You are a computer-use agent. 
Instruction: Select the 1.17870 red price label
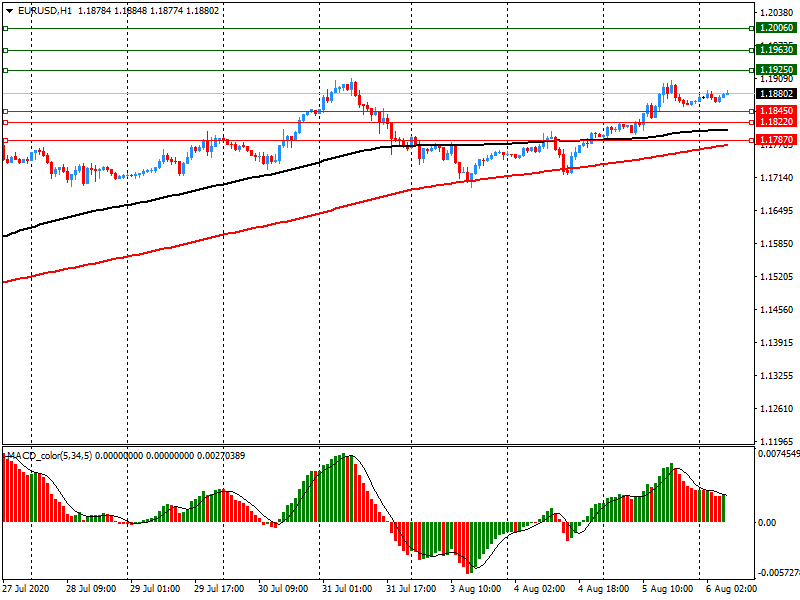[x=776, y=140]
